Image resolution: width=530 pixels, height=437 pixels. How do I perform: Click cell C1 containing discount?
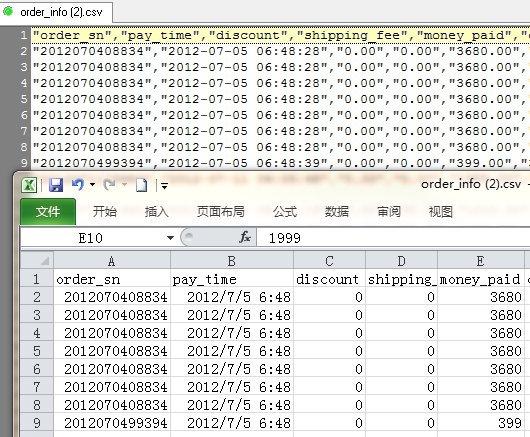[x=330, y=279]
